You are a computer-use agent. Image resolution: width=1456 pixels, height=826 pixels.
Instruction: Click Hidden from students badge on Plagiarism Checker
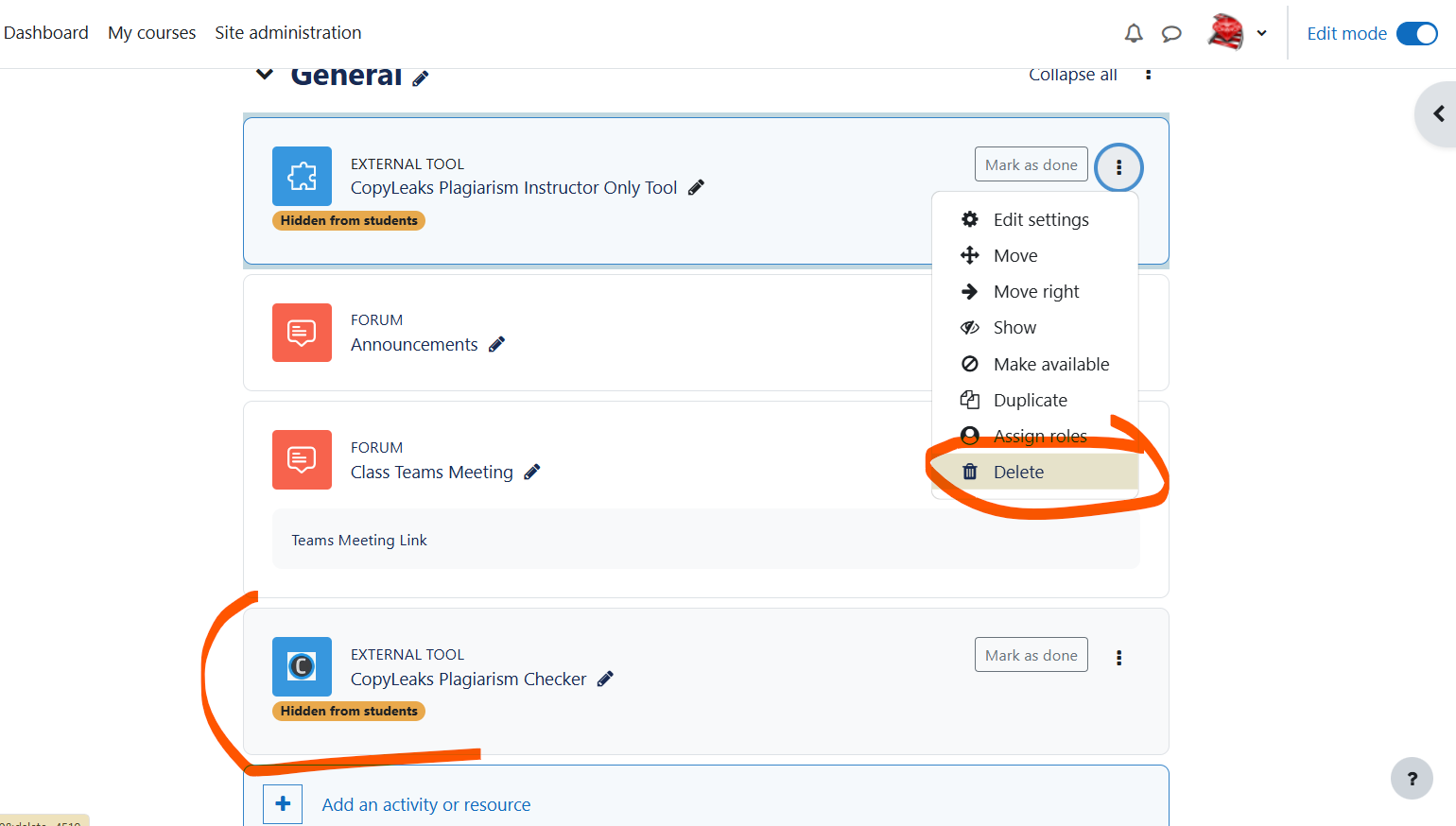coord(349,711)
